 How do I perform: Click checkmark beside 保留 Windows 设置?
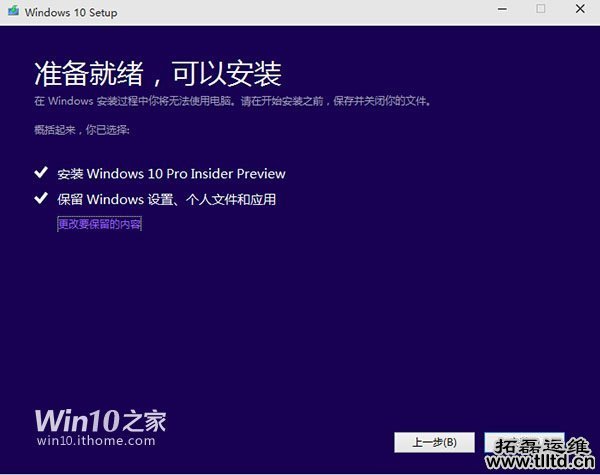pyautogui.click(x=41, y=198)
